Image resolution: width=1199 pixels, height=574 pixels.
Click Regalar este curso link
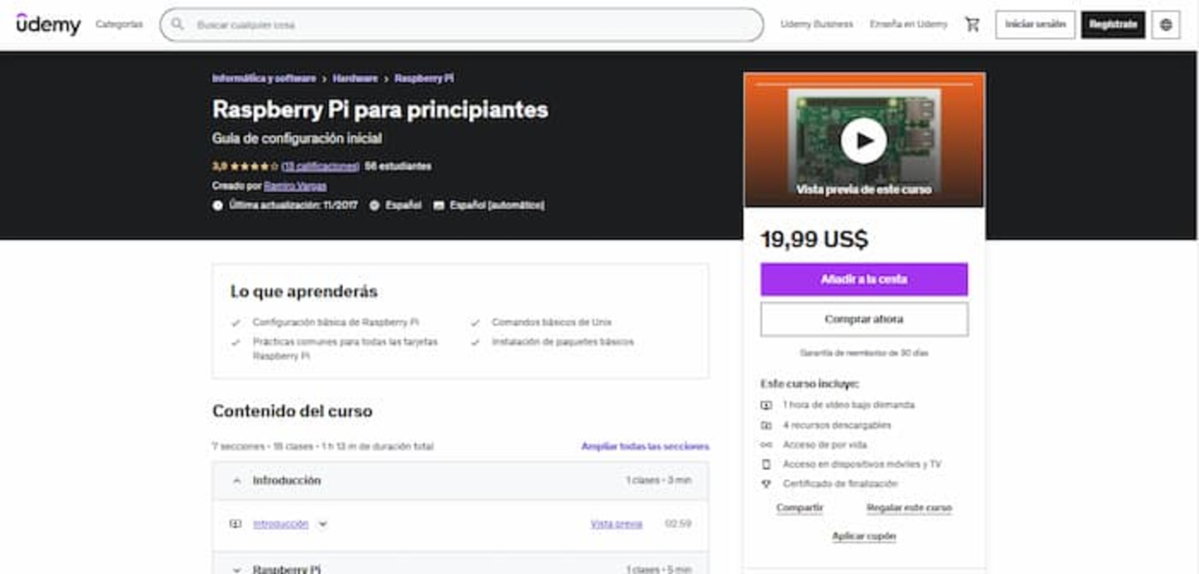[x=908, y=508]
